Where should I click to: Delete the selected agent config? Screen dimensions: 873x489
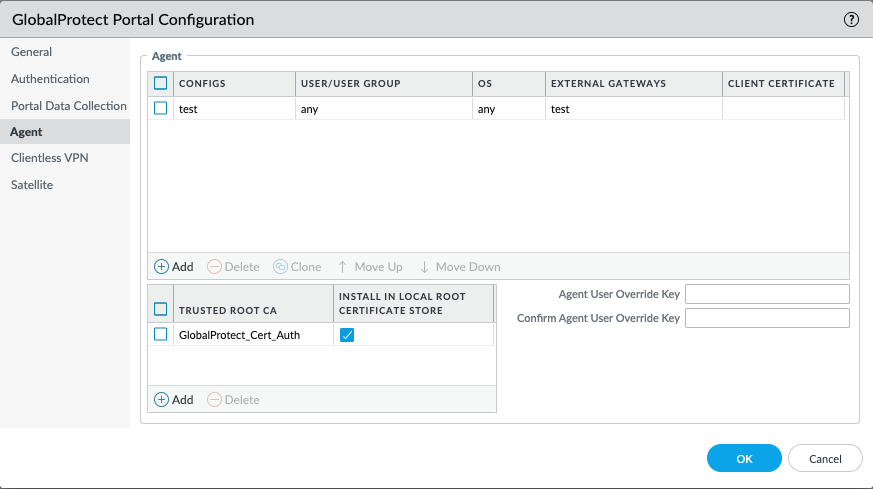point(233,267)
